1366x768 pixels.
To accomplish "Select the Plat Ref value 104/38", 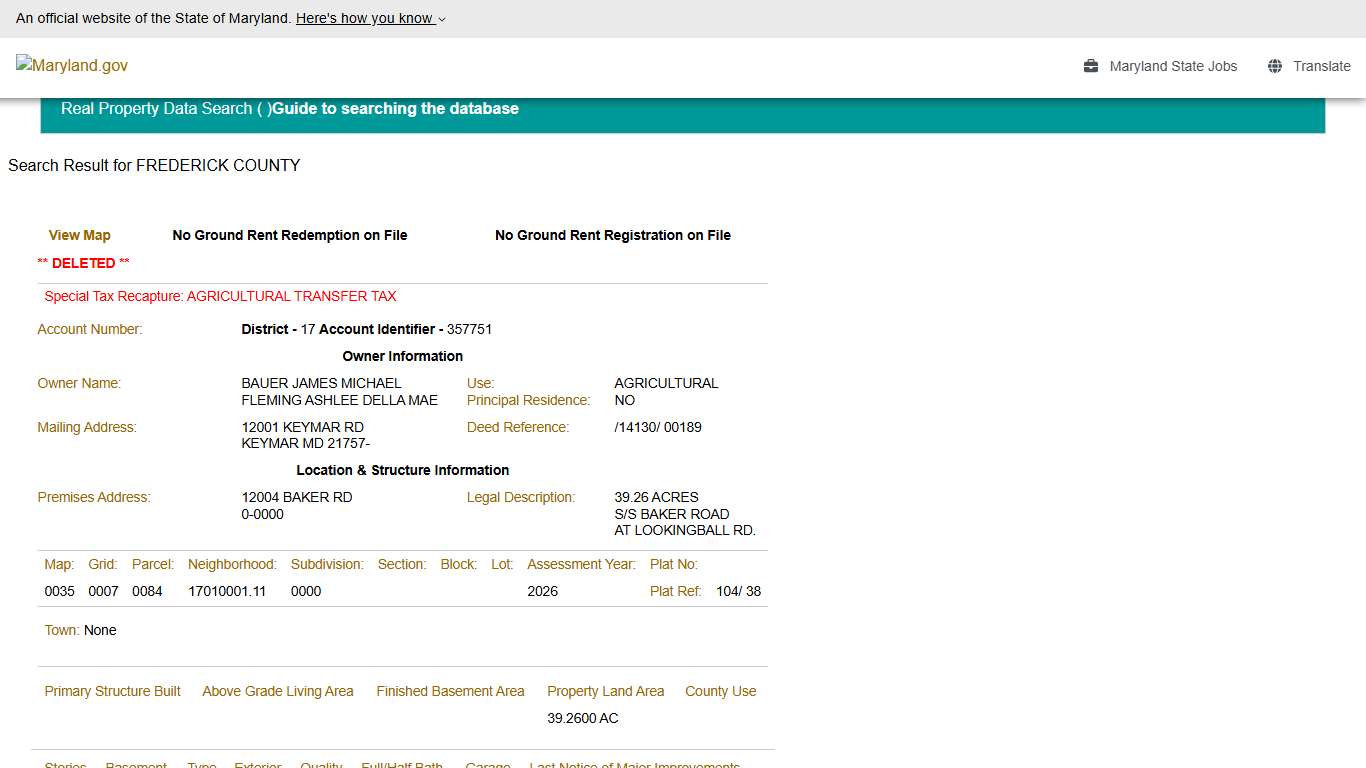I will click(x=739, y=591).
